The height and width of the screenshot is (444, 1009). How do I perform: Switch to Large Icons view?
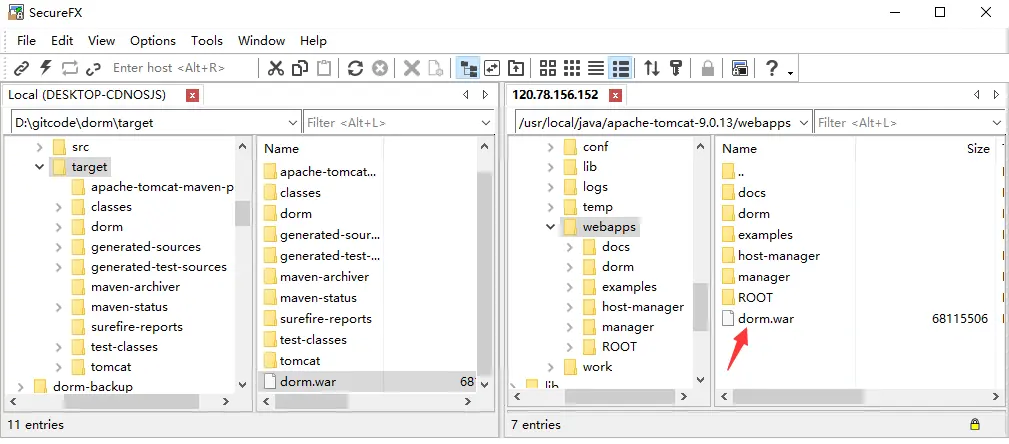(548, 68)
